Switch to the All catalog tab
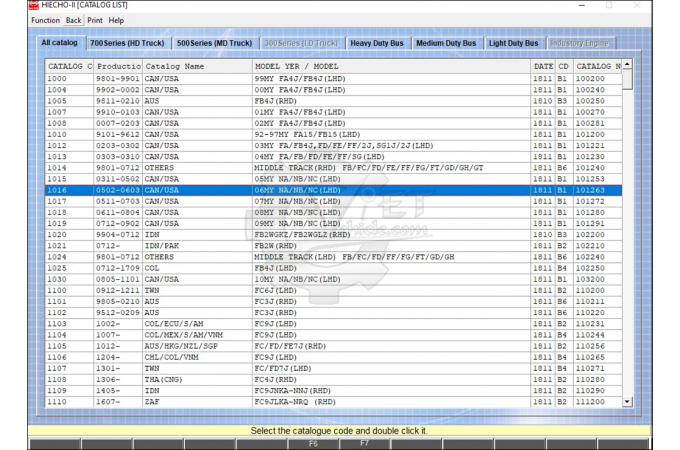Image resolution: width=680 pixels, height=450 pixels. [x=59, y=42]
